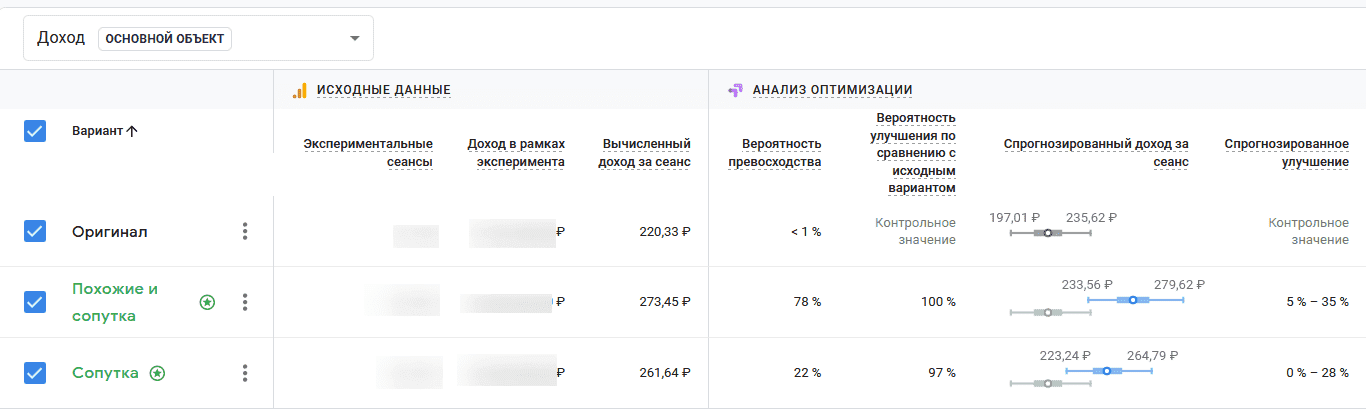Image resolution: width=1366 pixels, height=411 pixels.
Task: Click the dropdown arrow of Доход selector
Action: (x=354, y=39)
